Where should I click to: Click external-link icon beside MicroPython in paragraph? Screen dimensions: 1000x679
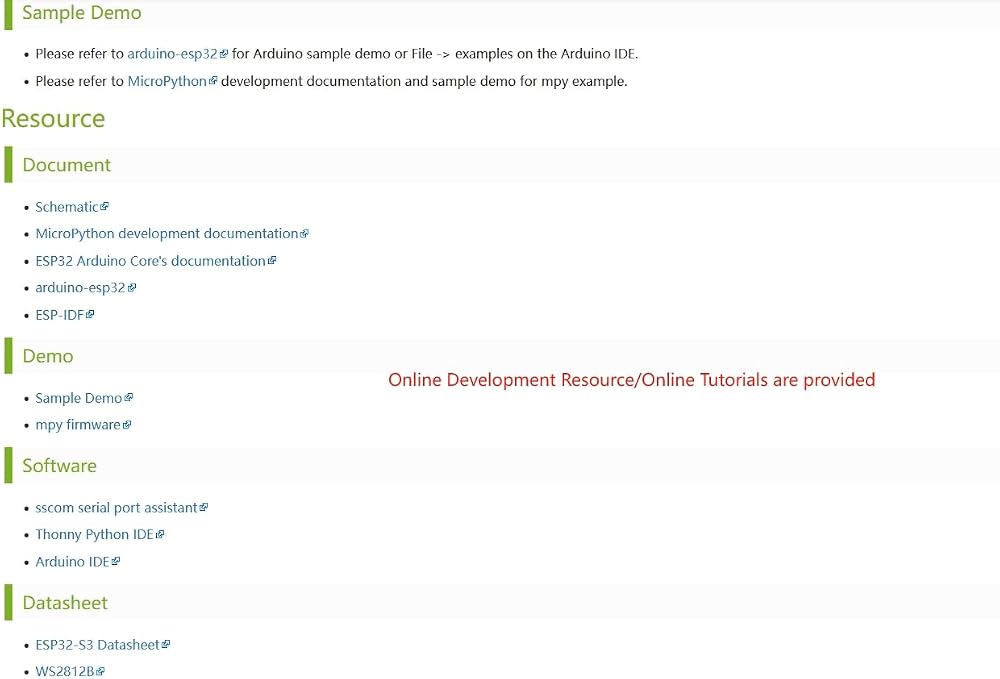212,81
